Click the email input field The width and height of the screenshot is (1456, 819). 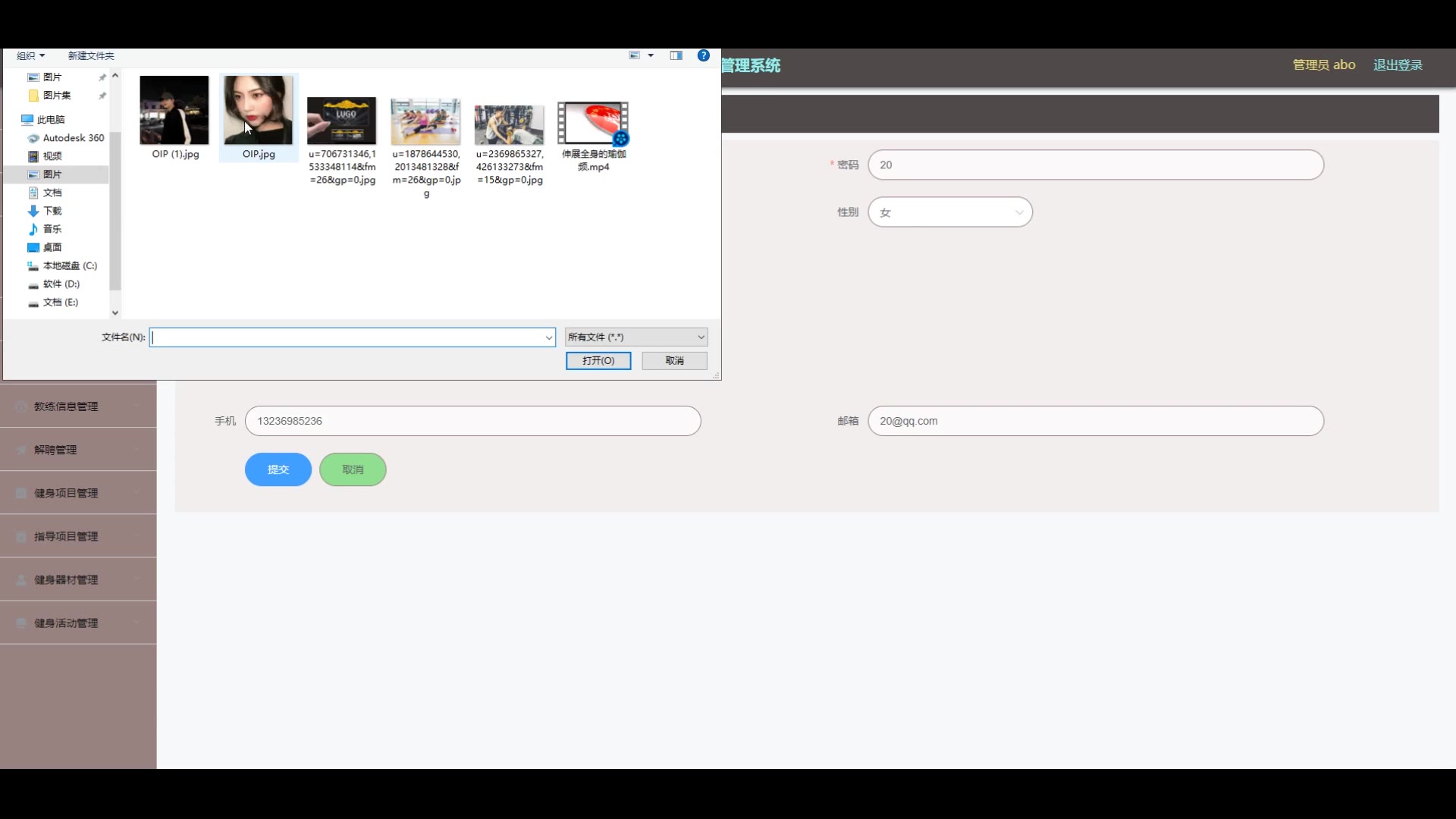point(1095,421)
